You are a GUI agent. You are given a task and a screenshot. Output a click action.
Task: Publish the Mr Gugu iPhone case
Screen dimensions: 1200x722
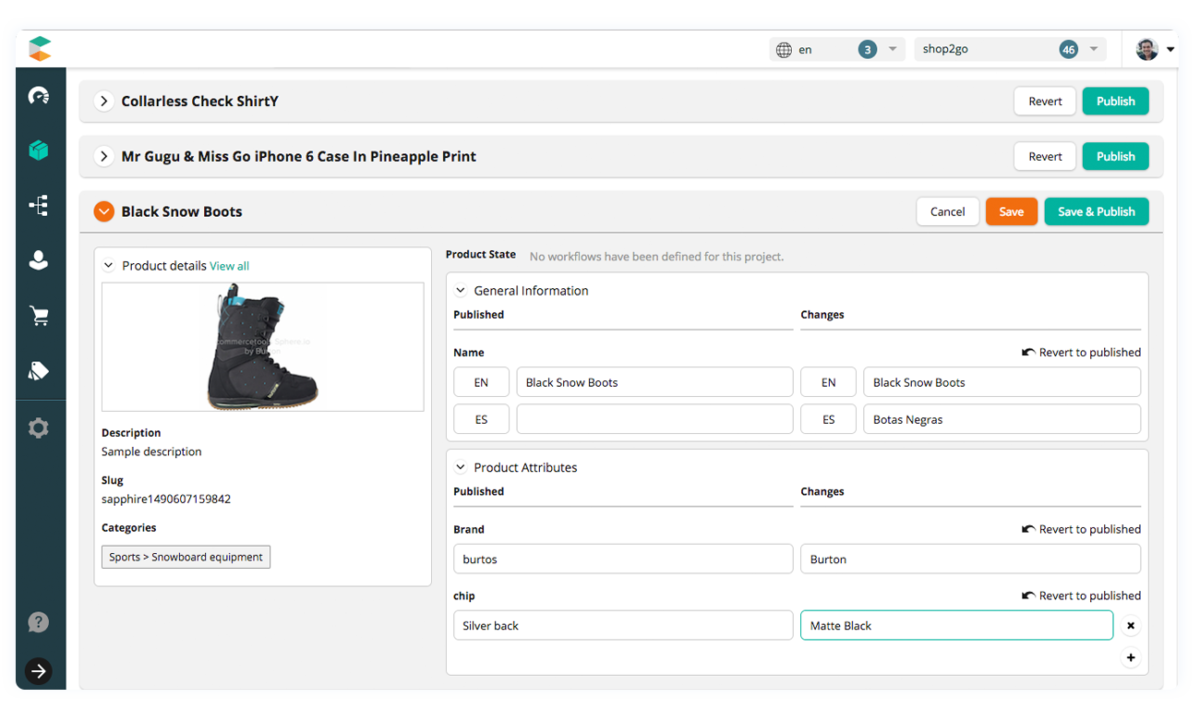point(1115,156)
